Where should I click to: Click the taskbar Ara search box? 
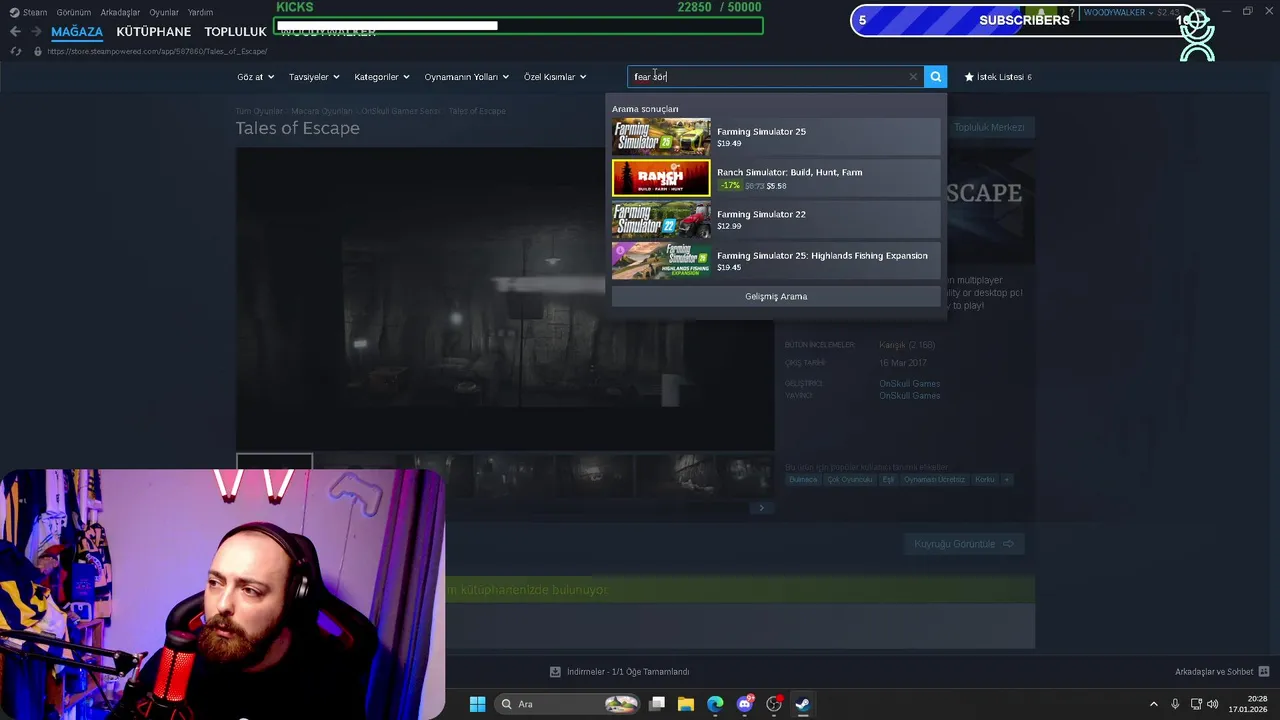point(567,704)
